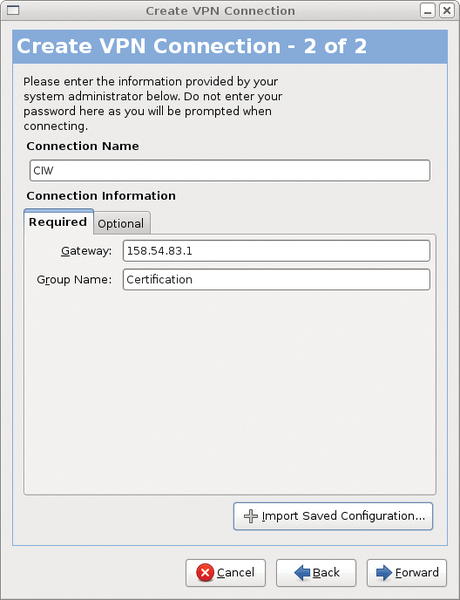This screenshot has height=600, width=460.
Task: Click the blue "2 of 2" header banner
Action: coord(230,47)
